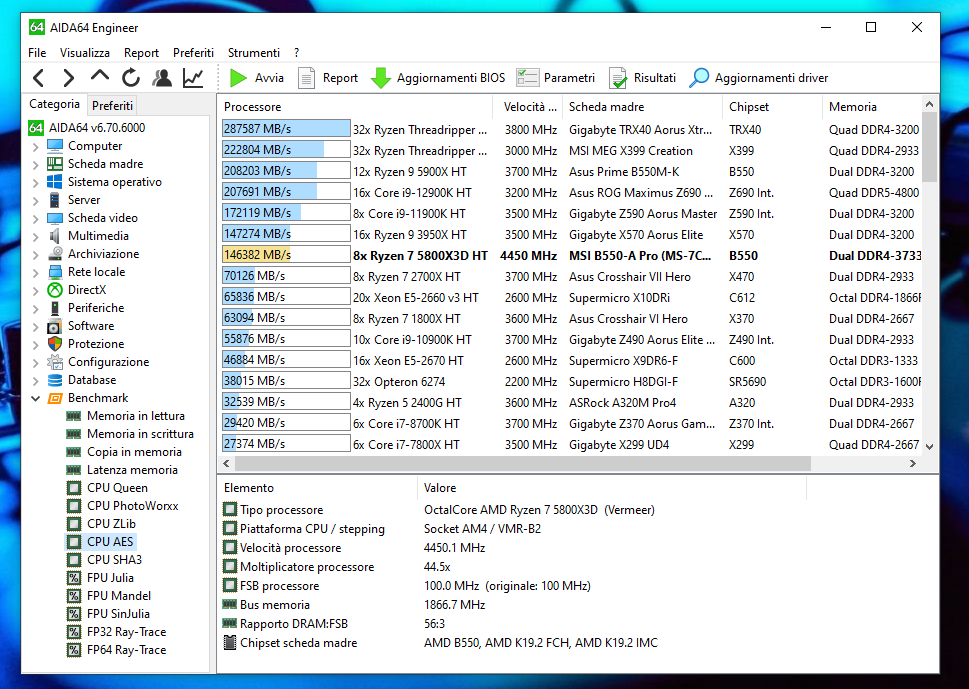Image resolution: width=969 pixels, height=689 pixels.
Task: Open the Strumenti menu
Action: pos(253,53)
